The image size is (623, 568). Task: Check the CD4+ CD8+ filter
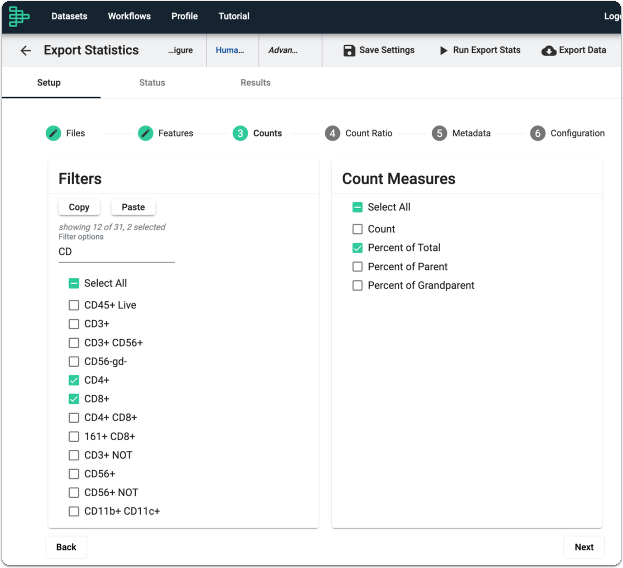coord(74,417)
